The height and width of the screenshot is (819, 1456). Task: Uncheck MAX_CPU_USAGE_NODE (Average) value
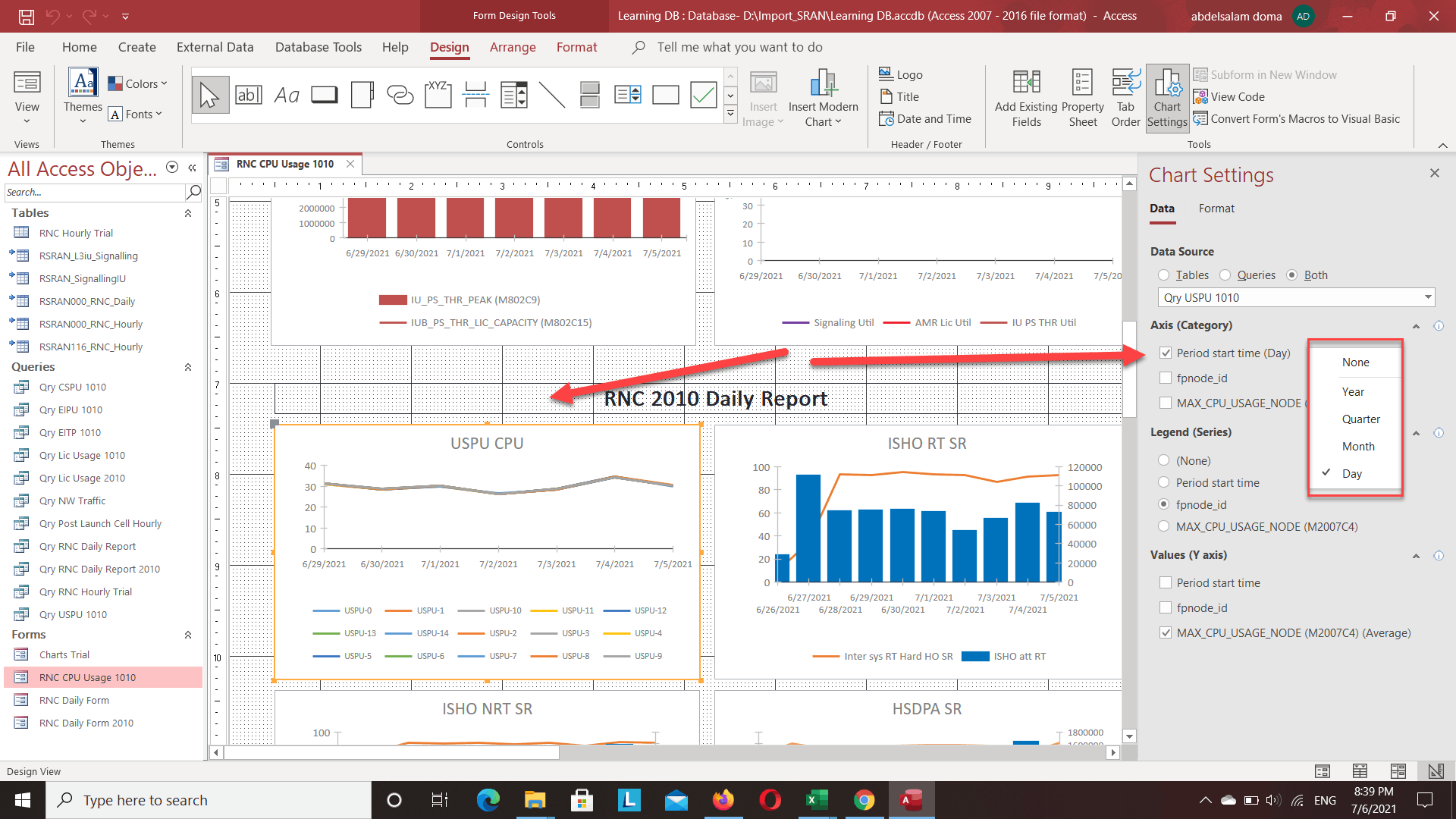1166,633
